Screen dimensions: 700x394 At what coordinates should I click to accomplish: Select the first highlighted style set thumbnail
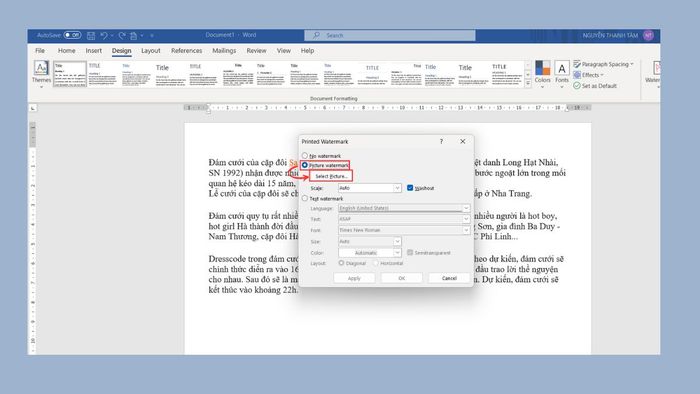click(70, 74)
